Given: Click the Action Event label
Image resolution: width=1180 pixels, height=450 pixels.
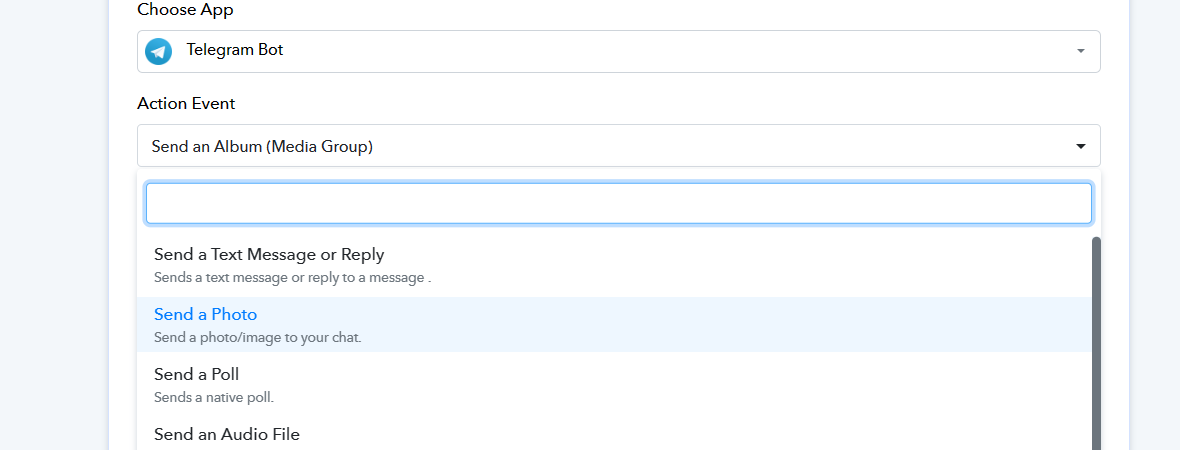Looking at the screenshot, I should [x=186, y=104].
